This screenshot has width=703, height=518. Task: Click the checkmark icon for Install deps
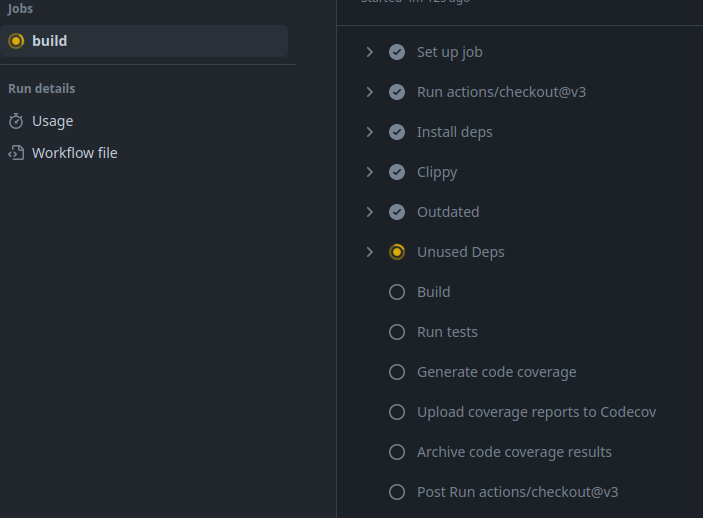coord(397,132)
